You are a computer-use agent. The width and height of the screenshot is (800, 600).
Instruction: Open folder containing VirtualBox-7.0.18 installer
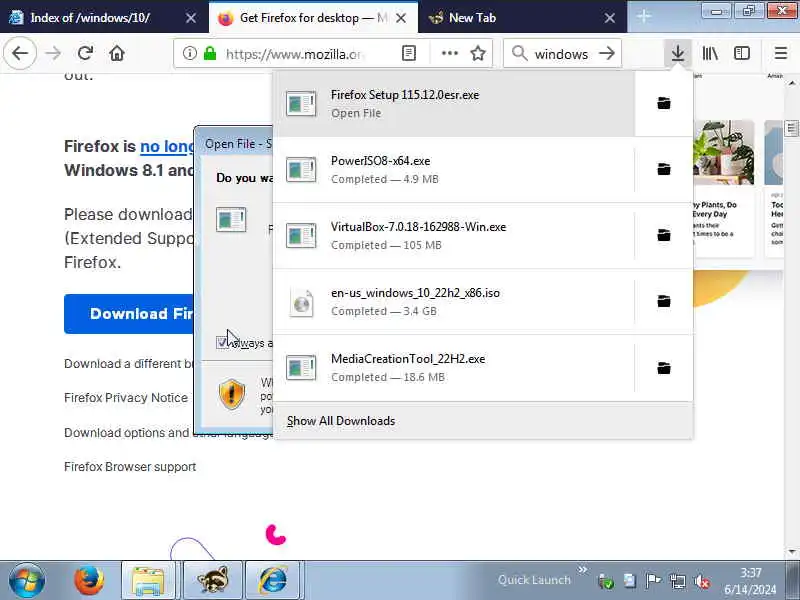click(x=663, y=235)
